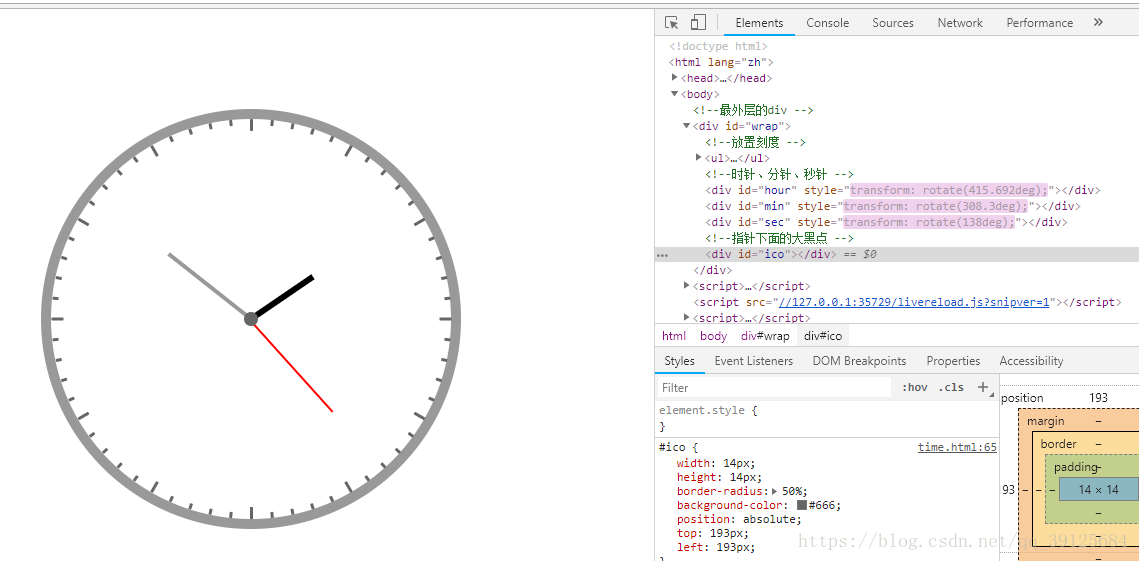1139x561 pixels.
Task: Expand the last script element
Action: [686, 317]
